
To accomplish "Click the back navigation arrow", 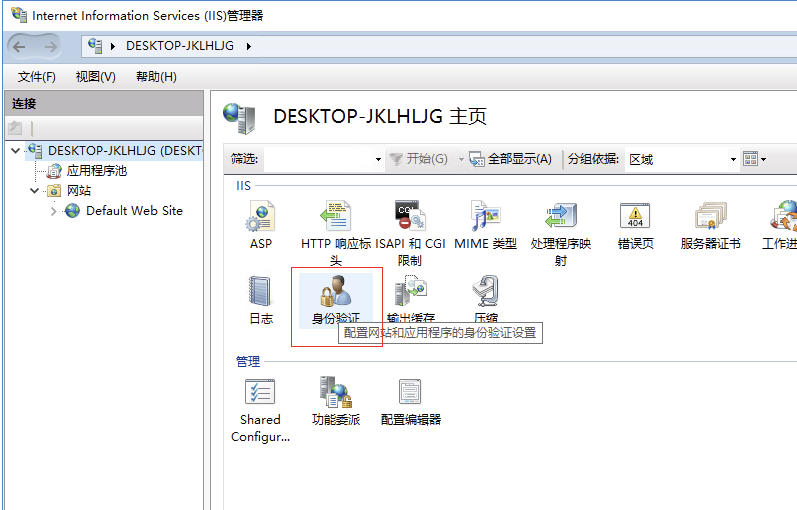I will coord(20,47).
